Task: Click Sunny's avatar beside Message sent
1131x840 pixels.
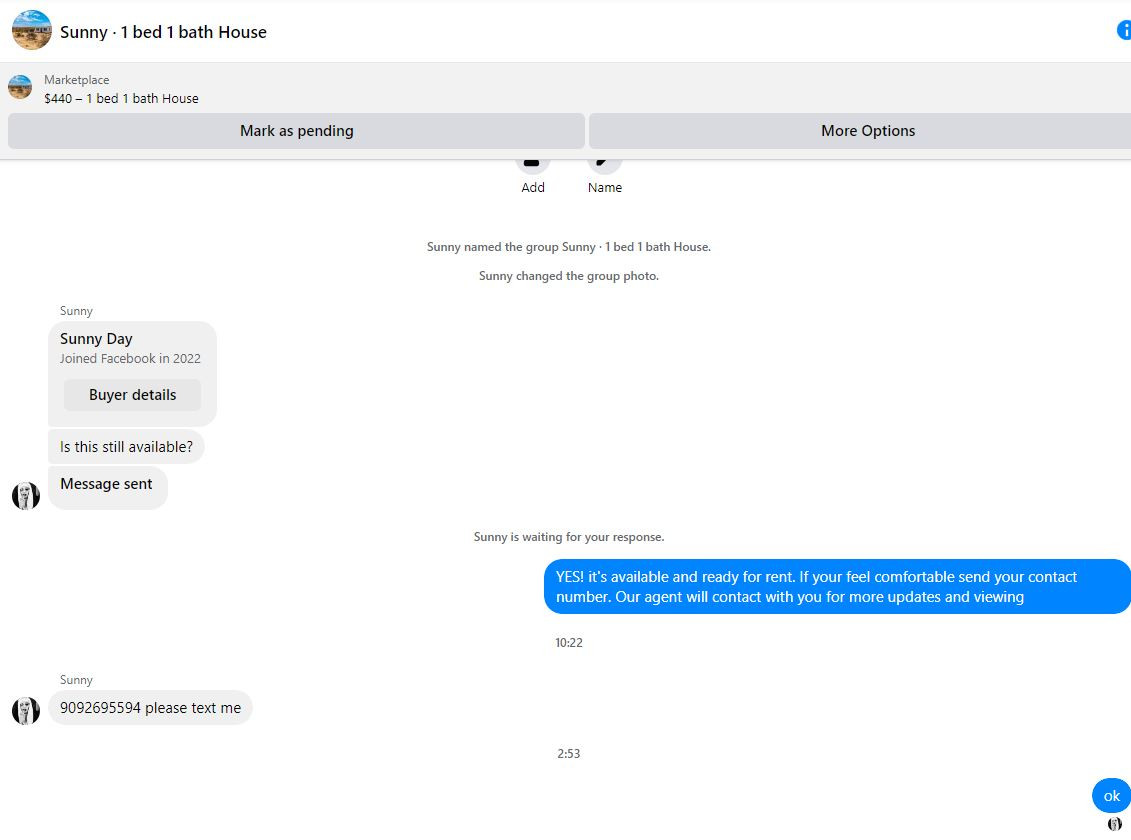Action: tap(26, 496)
